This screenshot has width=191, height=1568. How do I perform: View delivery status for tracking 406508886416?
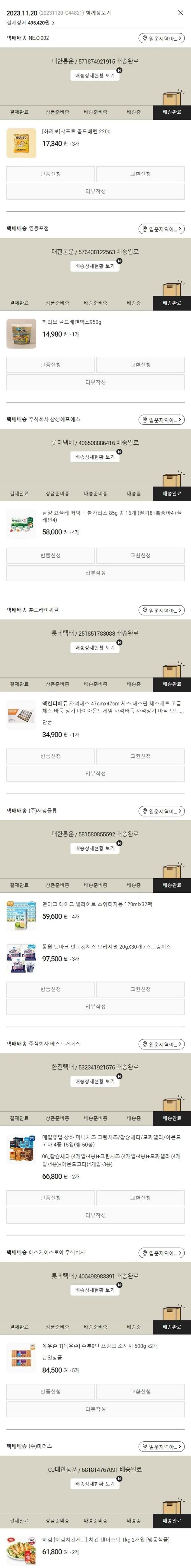[95, 457]
